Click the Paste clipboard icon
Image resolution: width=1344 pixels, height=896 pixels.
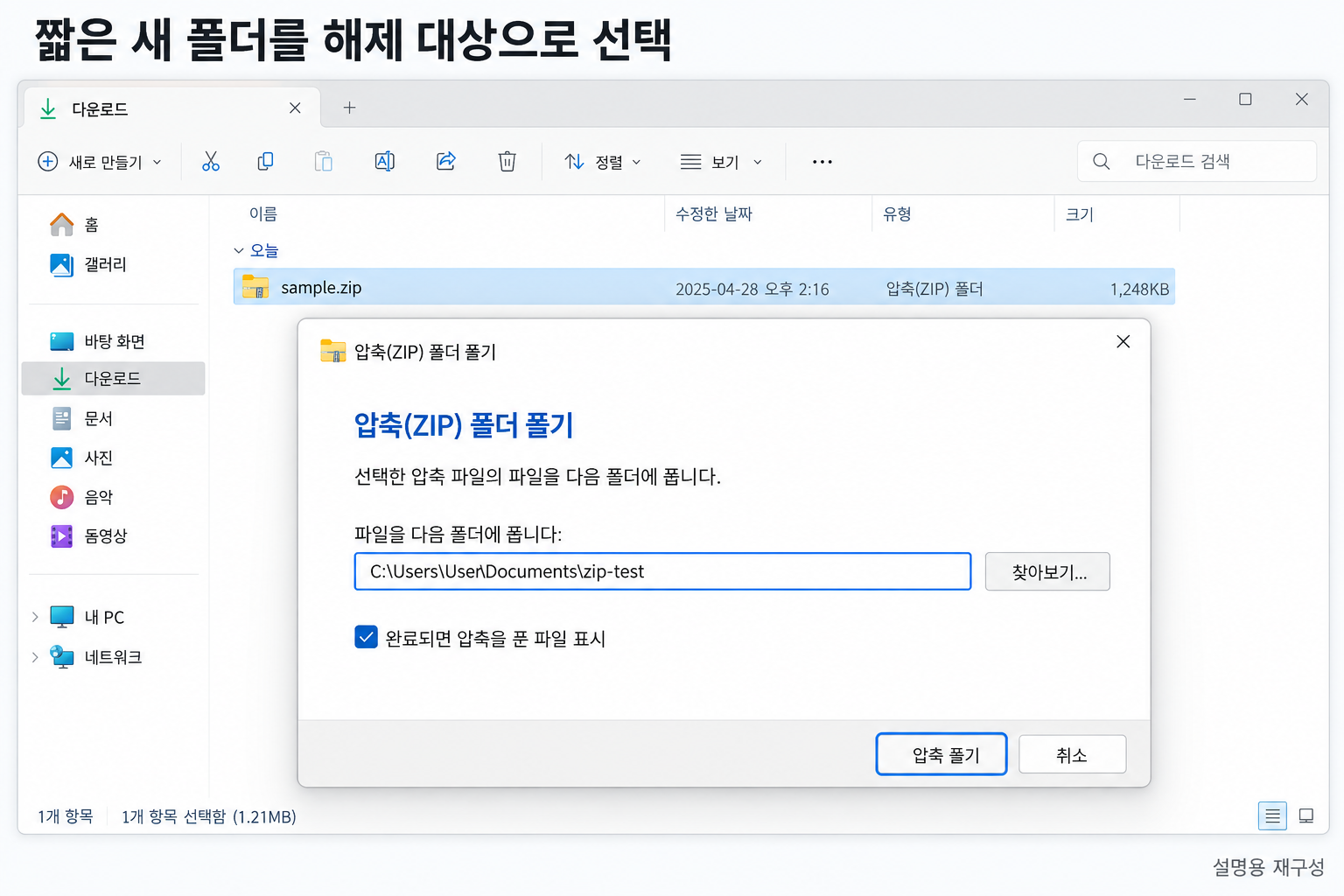coord(324,161)
